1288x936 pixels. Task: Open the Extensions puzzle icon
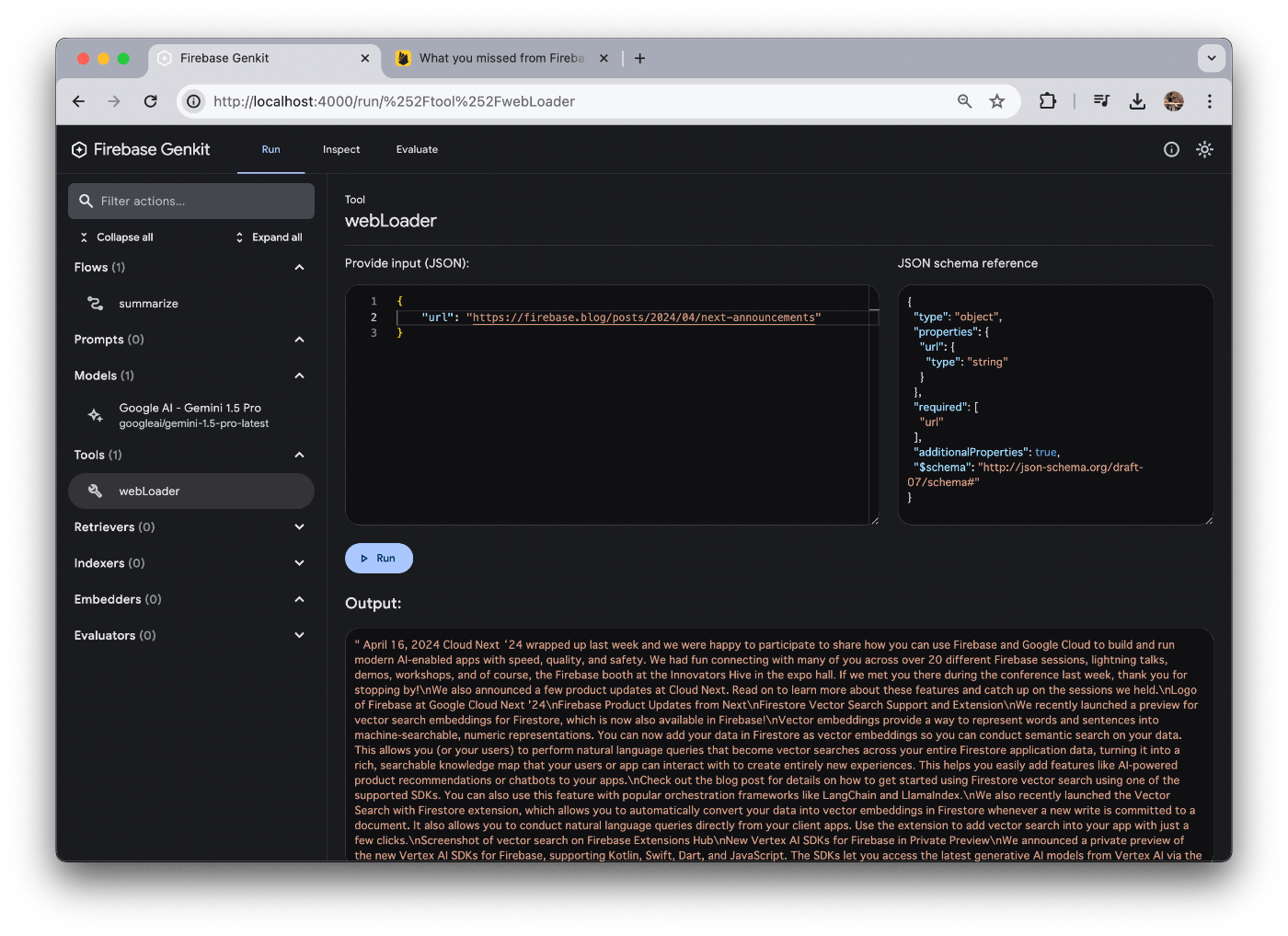pos(1048,101)
